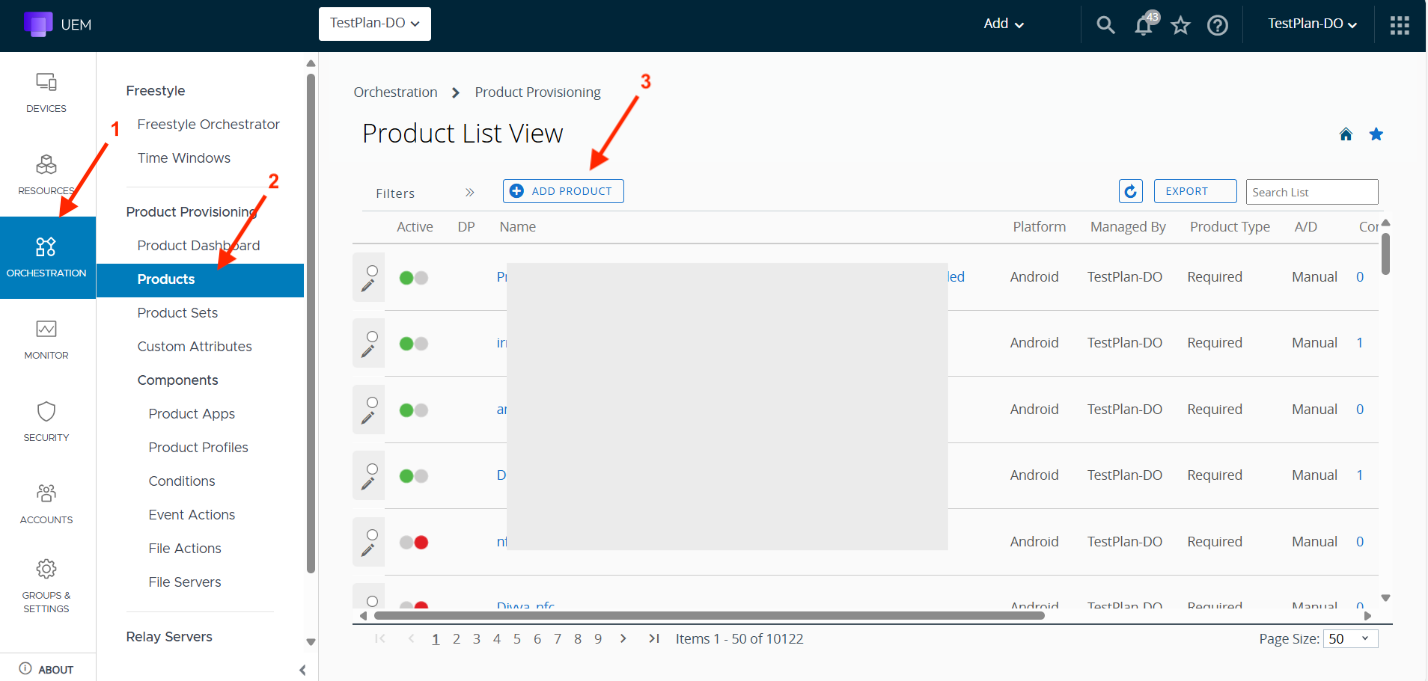Open the Security shield icon

click(x=46, y=420)
